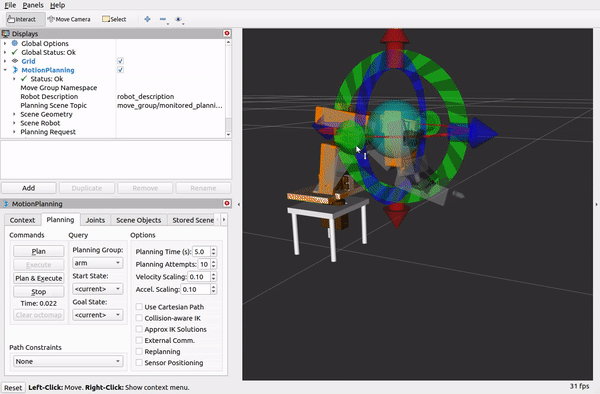Expand the Global Options tree item

5,43
